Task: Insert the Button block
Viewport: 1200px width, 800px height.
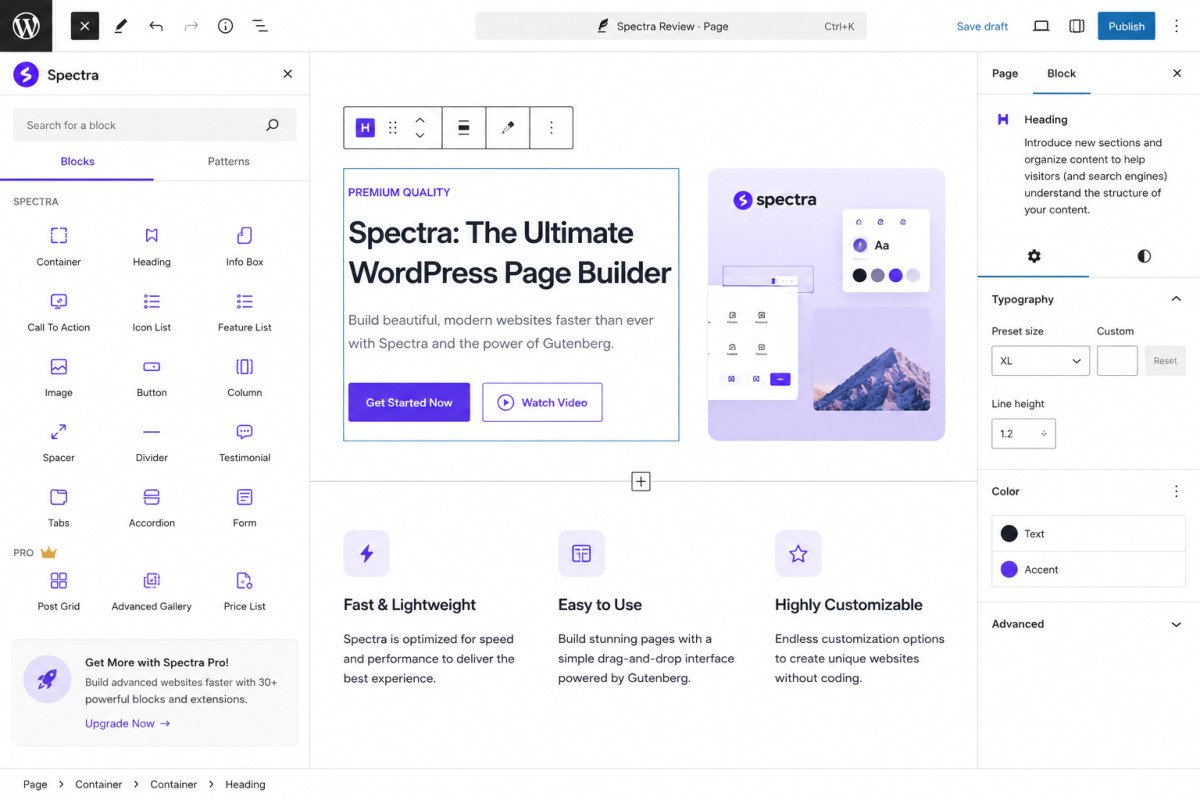Action: (x=151, y=377)
